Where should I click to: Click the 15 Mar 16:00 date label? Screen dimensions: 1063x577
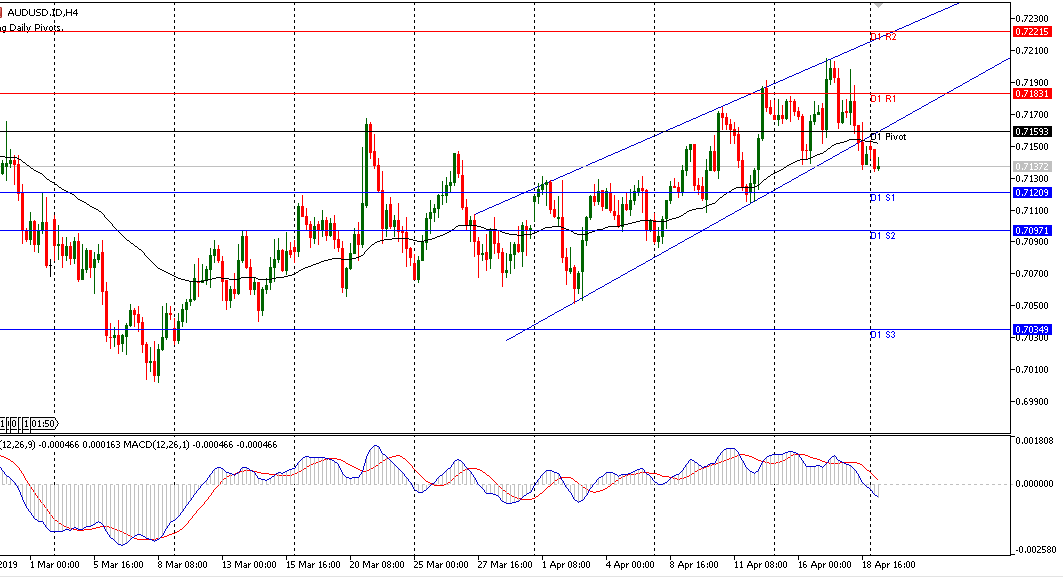click(x=313, y=564)
